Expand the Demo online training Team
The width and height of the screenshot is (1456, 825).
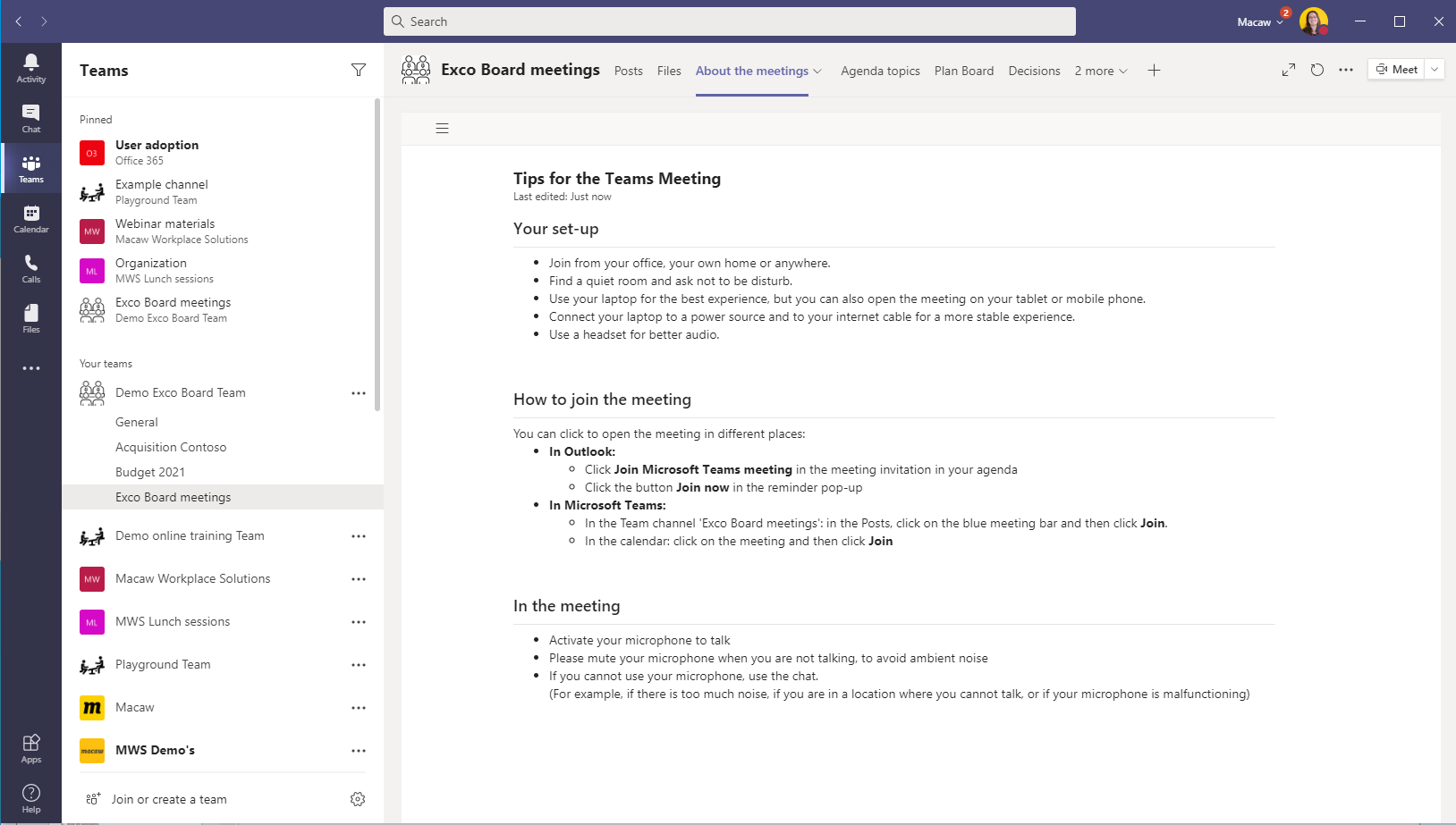190,535
